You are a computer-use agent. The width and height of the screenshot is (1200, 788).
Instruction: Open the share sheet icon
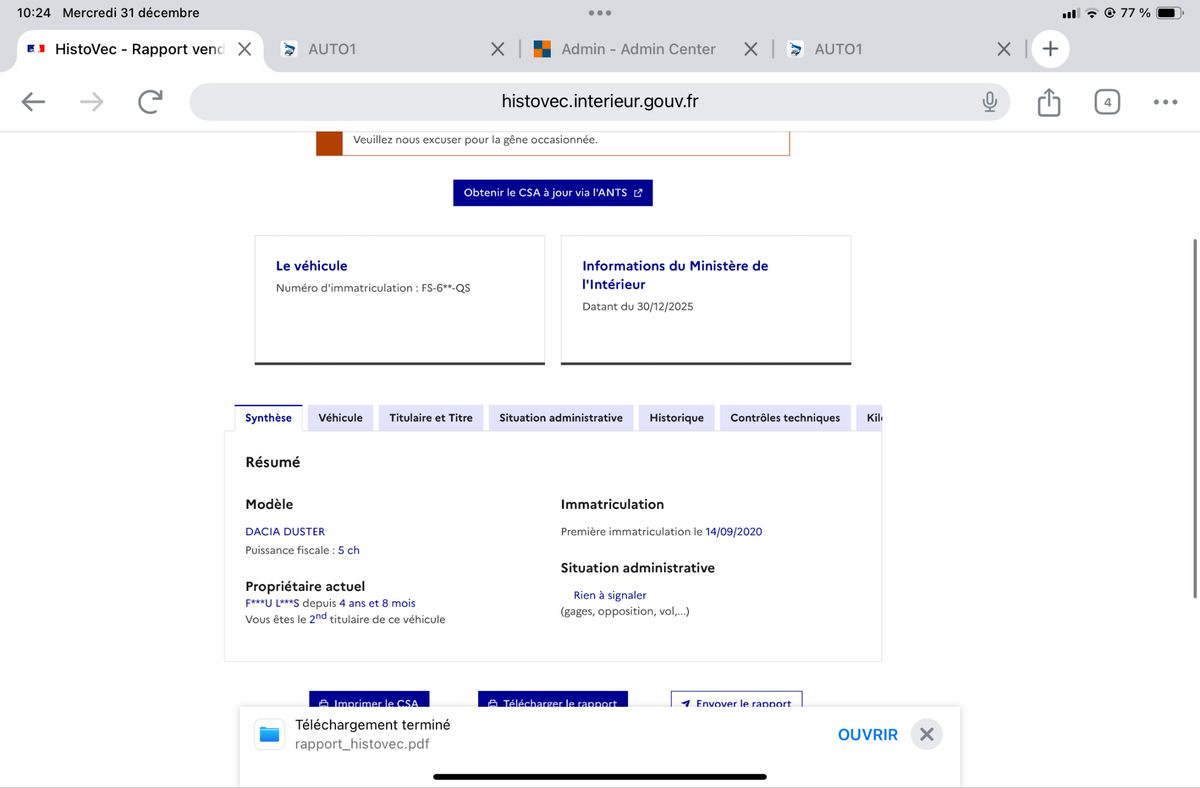pos(1048,101)
